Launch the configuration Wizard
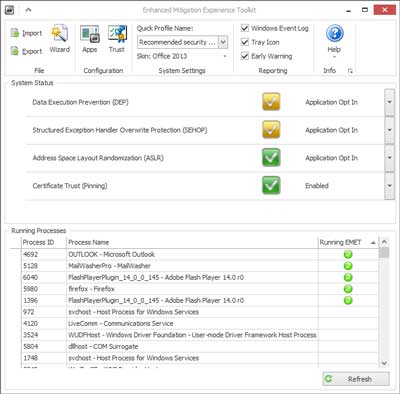Screen dimensions: 400x394 pos(60,39)
